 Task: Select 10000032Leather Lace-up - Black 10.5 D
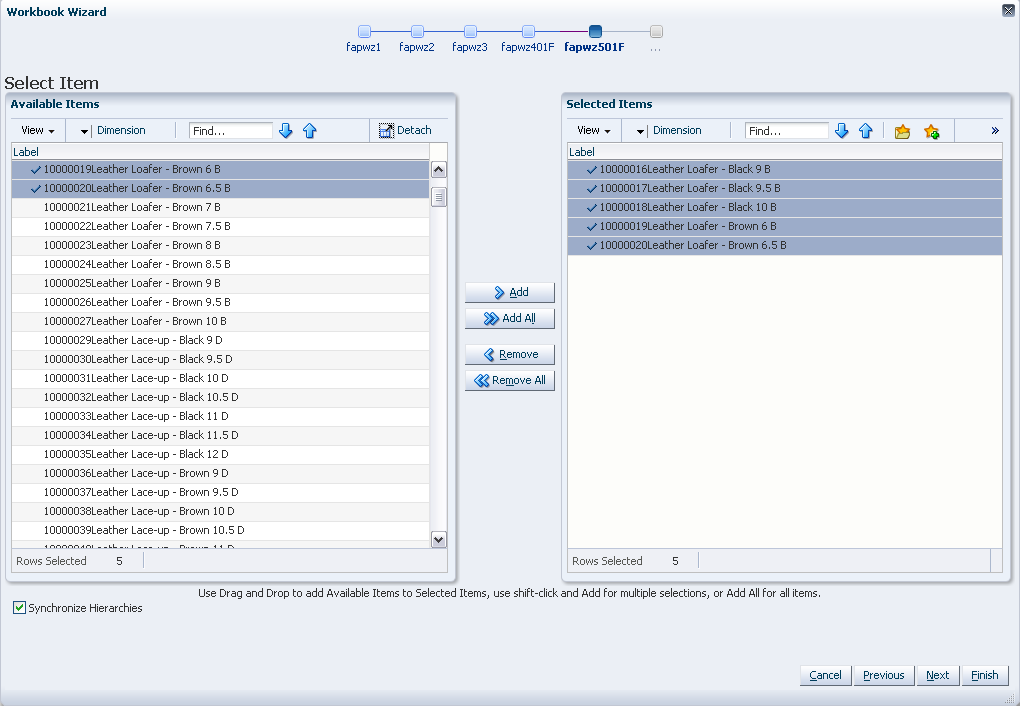pos(221,397)
